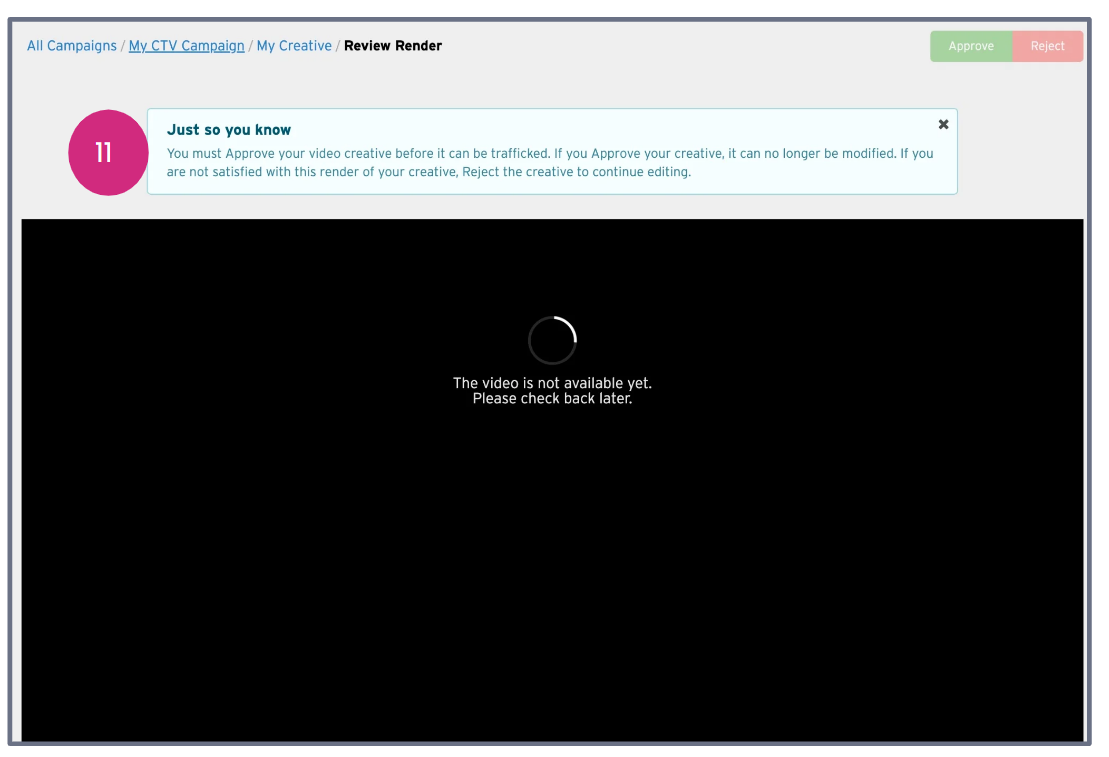Click gray header space left of Approve
The width and height of the screenshot is (1109, 757).
pos(700,46)
